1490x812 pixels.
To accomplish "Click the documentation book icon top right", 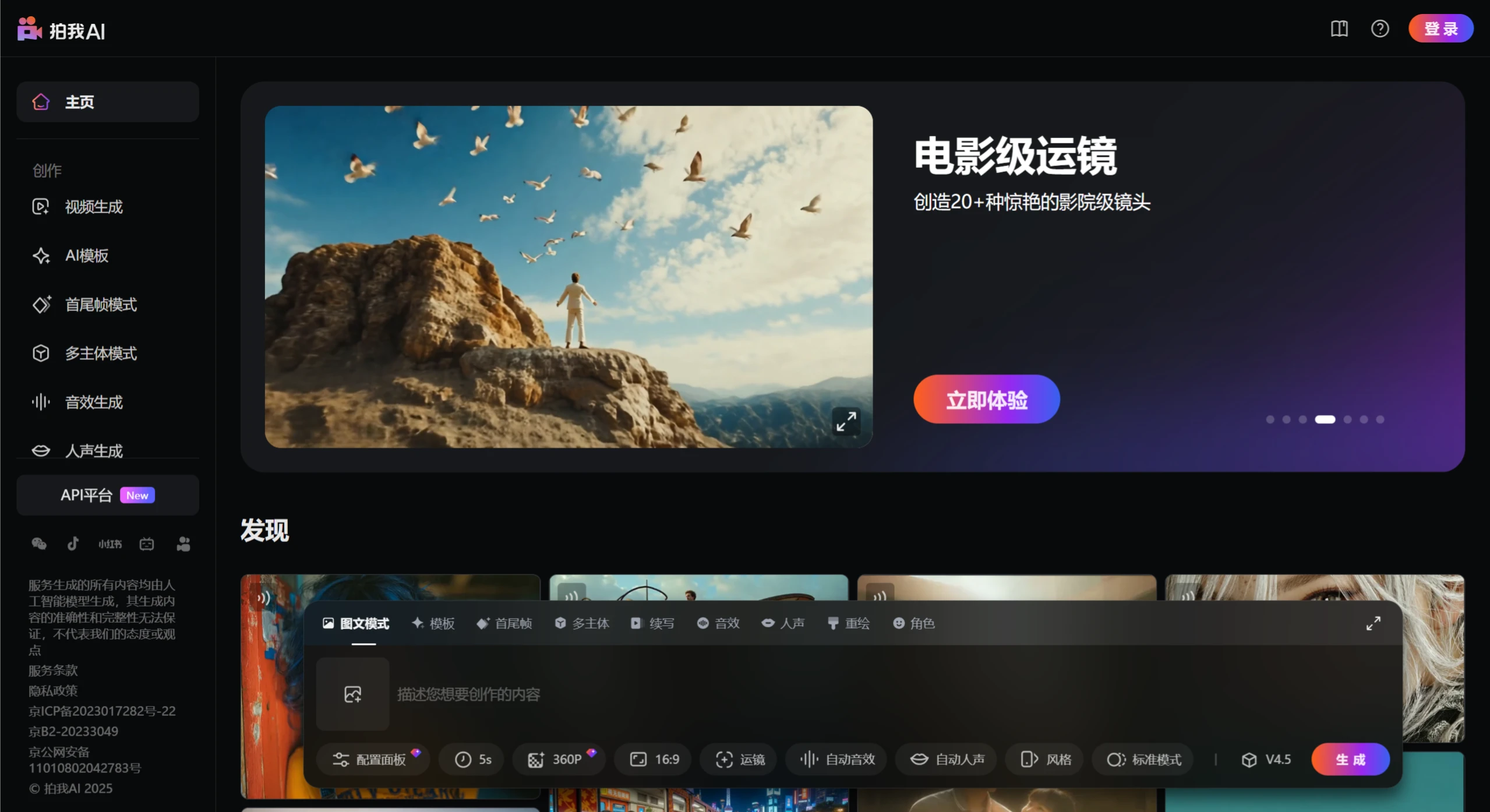I will (x=1338, y=28).
